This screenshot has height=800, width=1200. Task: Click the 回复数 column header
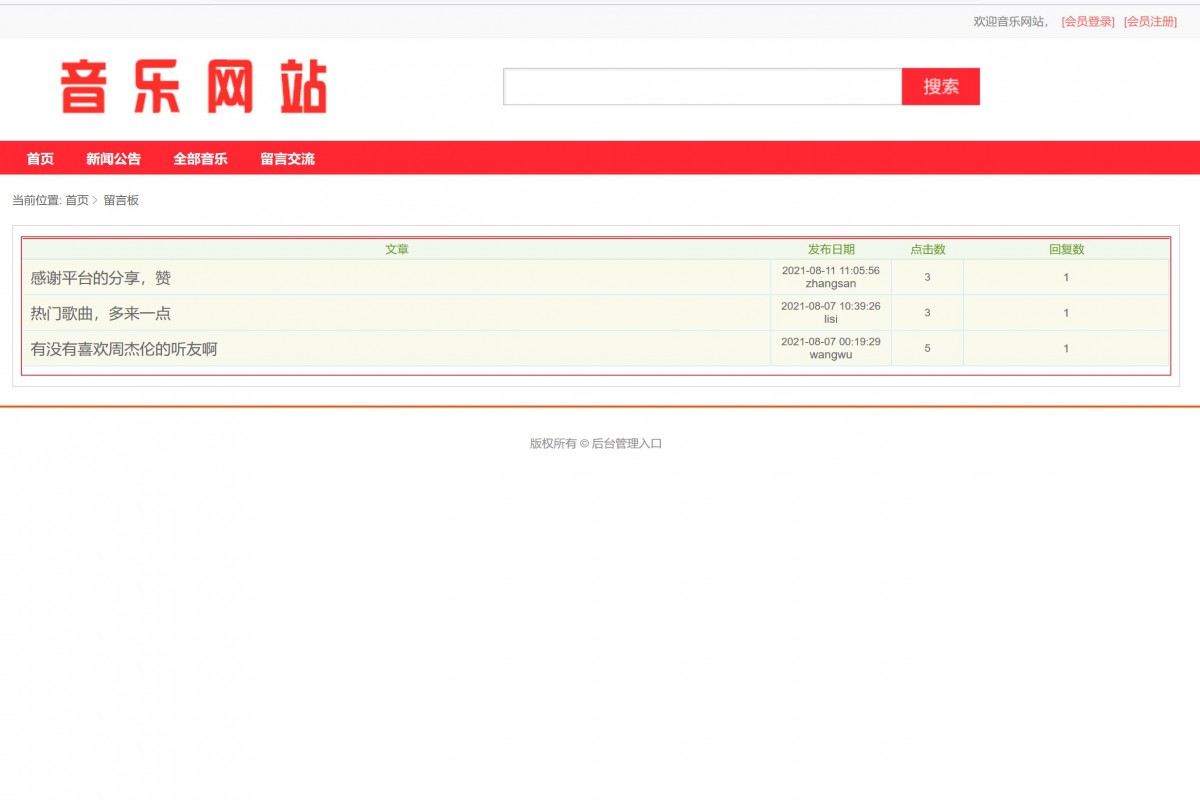(x=1065, y=249)
